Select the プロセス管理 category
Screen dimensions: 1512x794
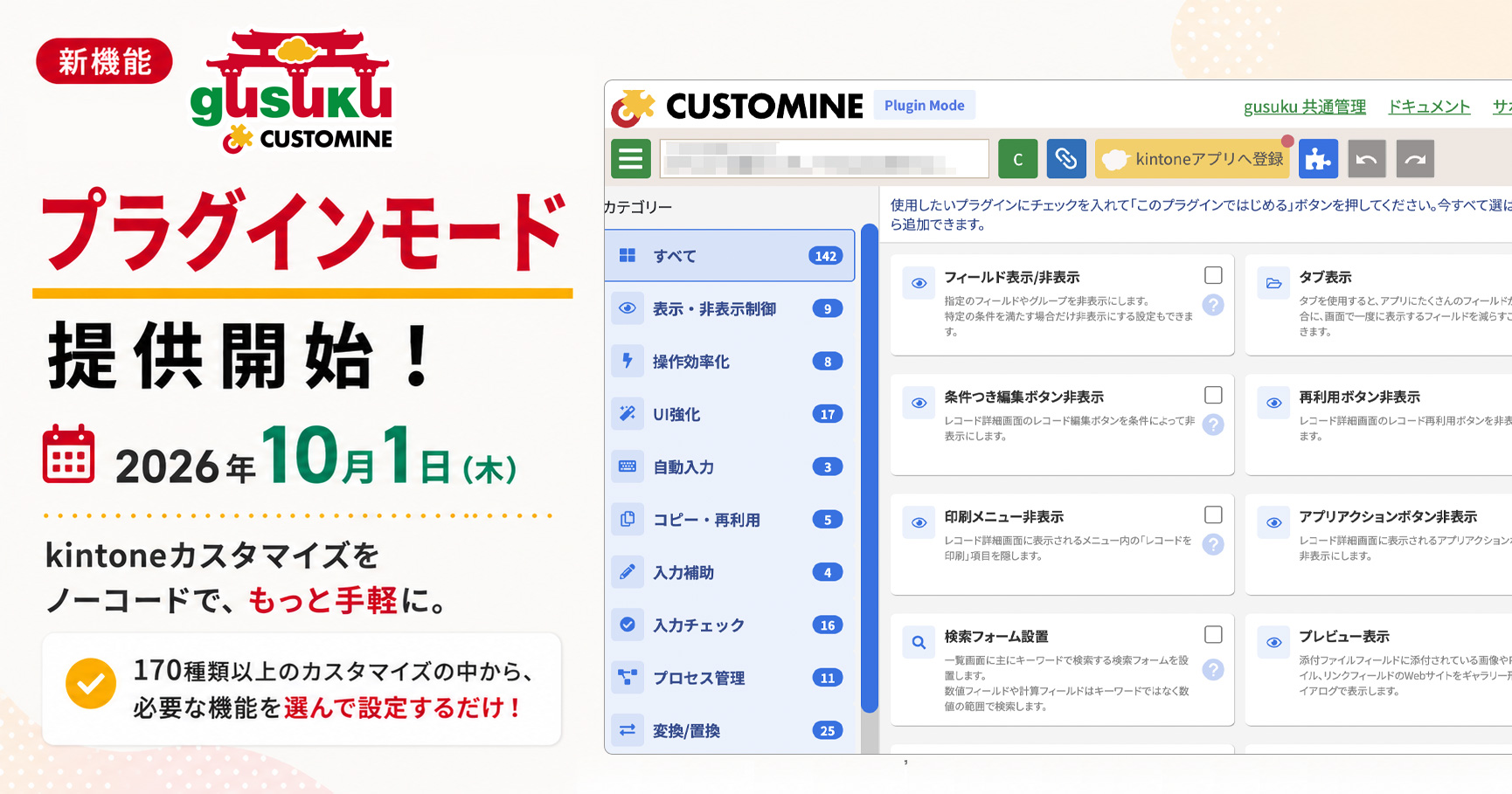(730, 678)
